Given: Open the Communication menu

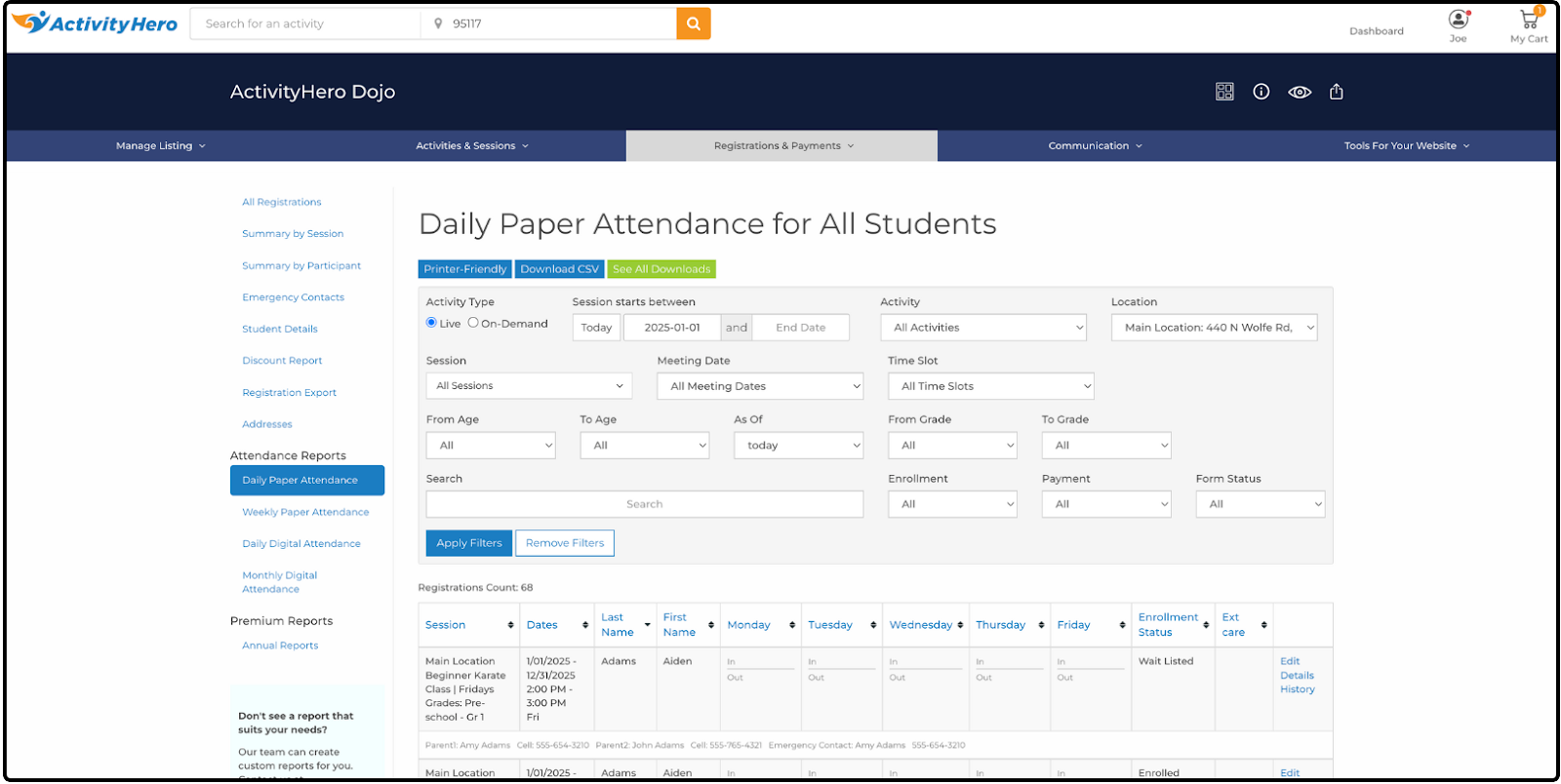Looking at the screenshot, I should tap(1095, 146).
